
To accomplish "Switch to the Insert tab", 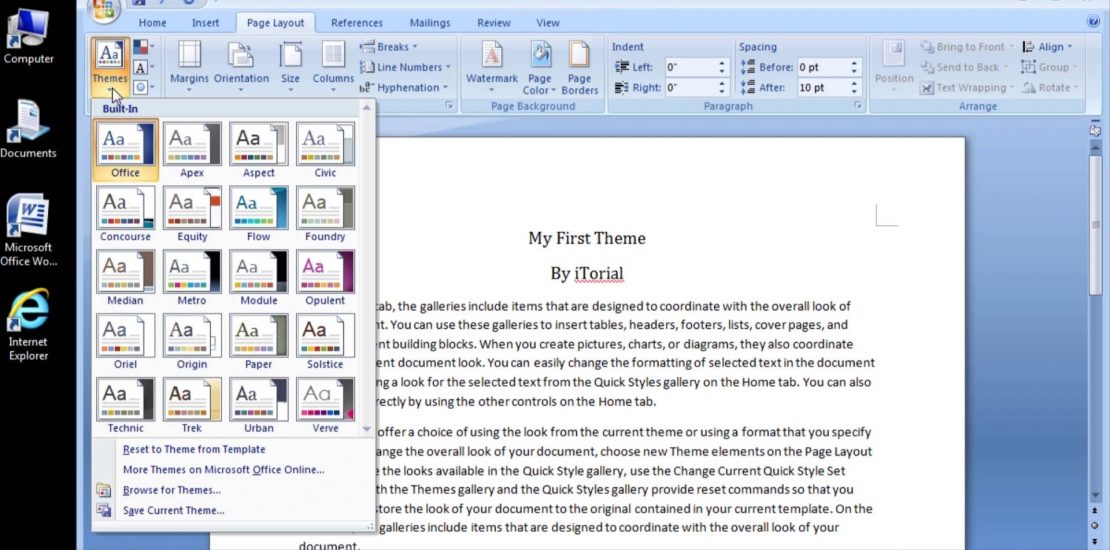I will pos(205,23).
